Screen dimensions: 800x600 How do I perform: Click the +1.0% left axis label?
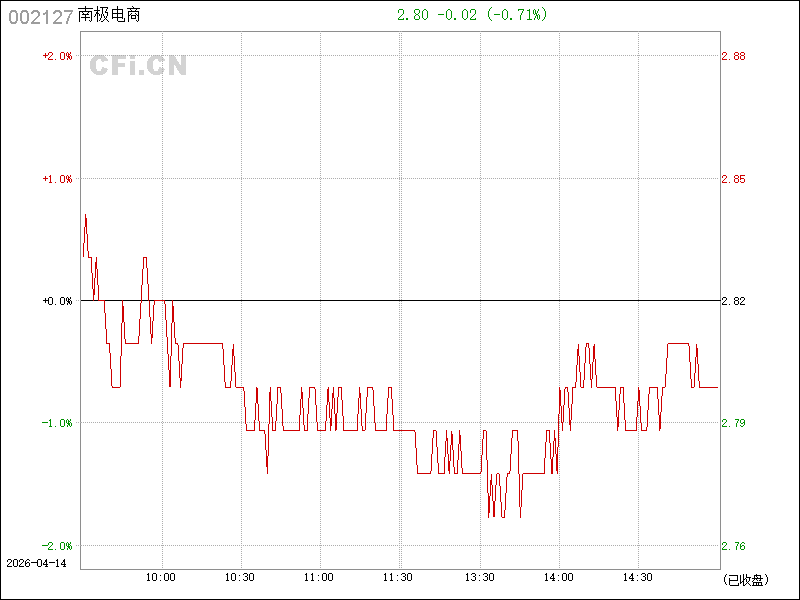57,179
